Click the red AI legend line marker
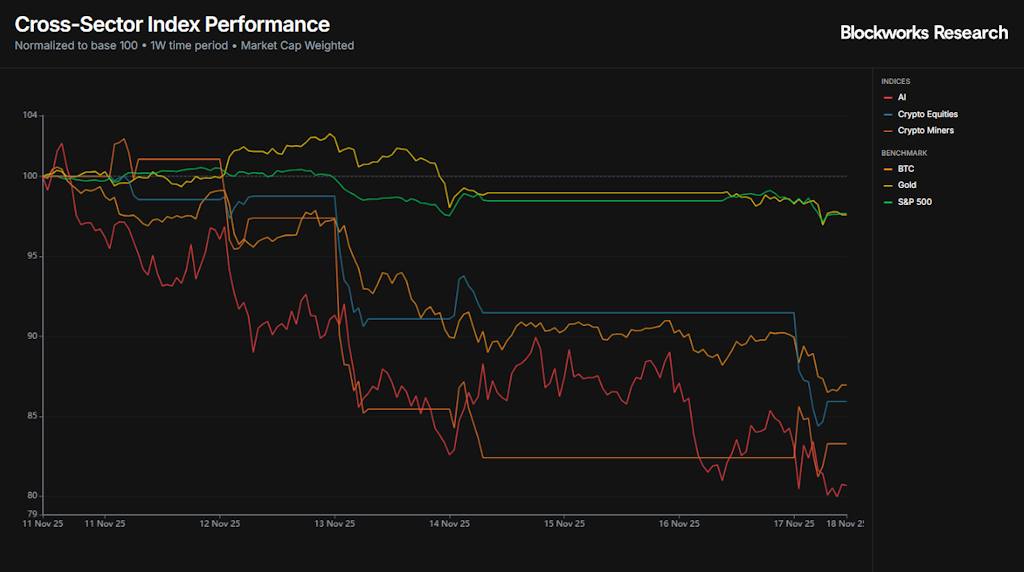 pyautogui.click(x=888, y=97)
